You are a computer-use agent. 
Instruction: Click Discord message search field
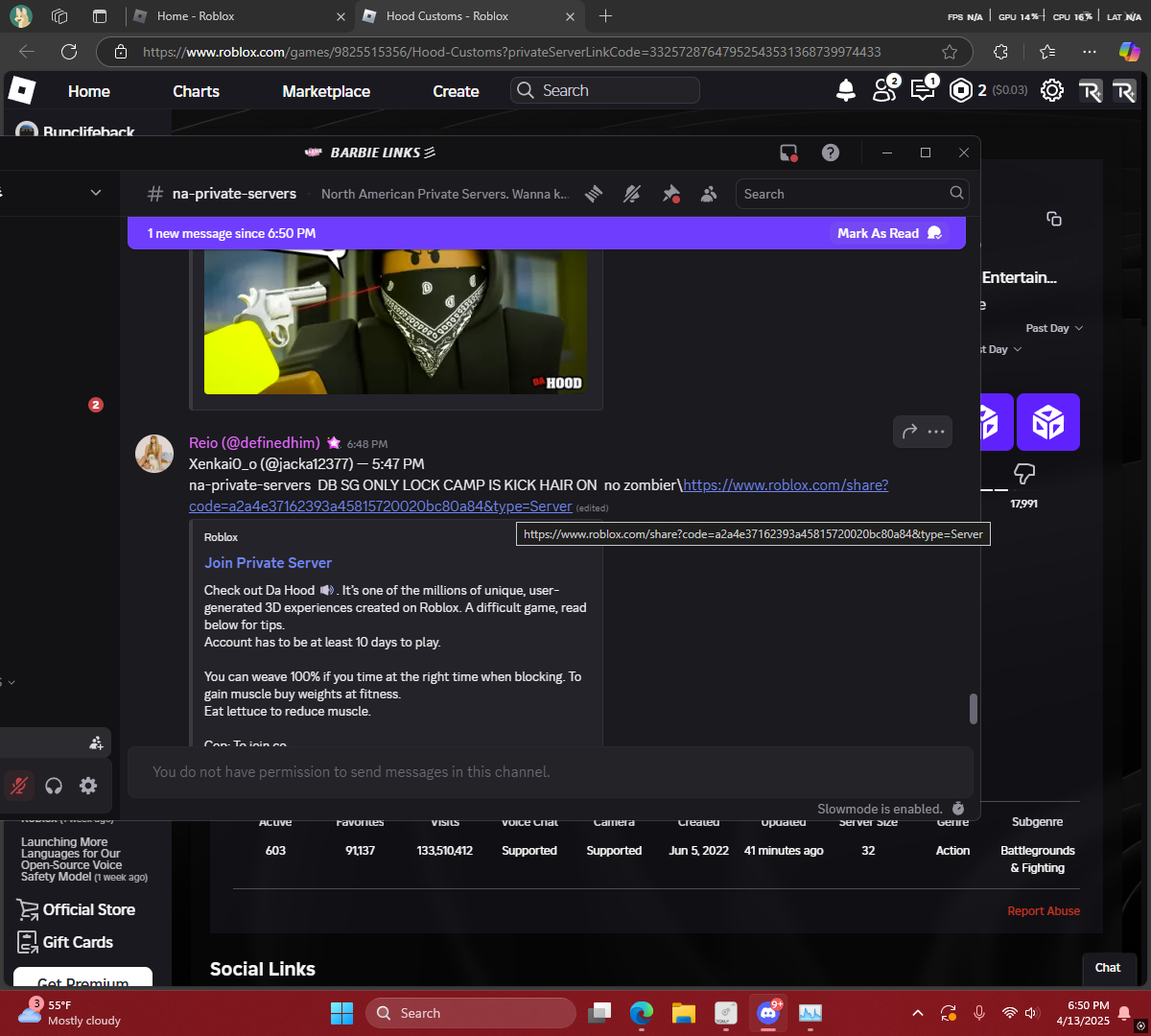(x=852, y=194)
